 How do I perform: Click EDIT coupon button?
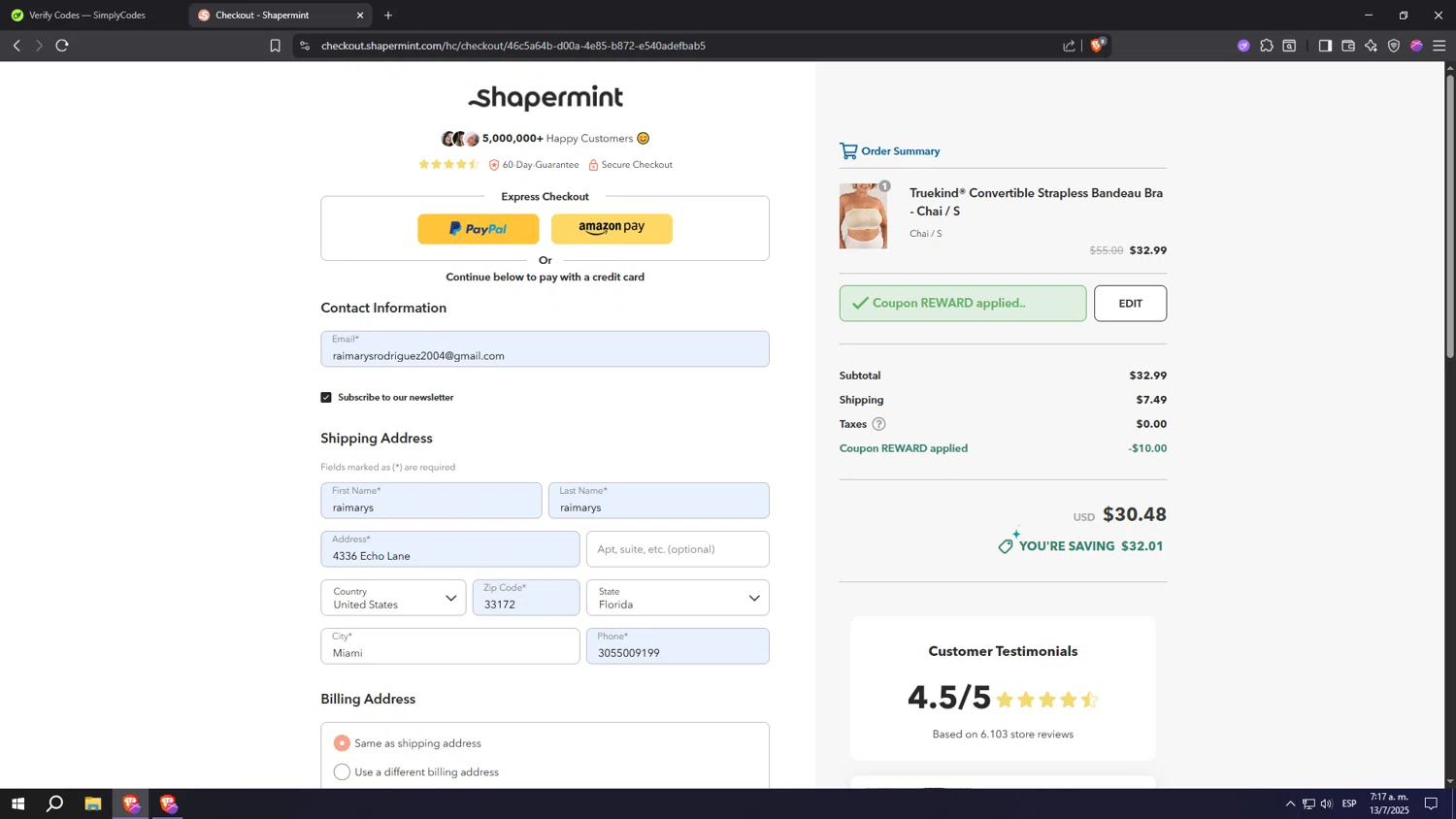1130,304
